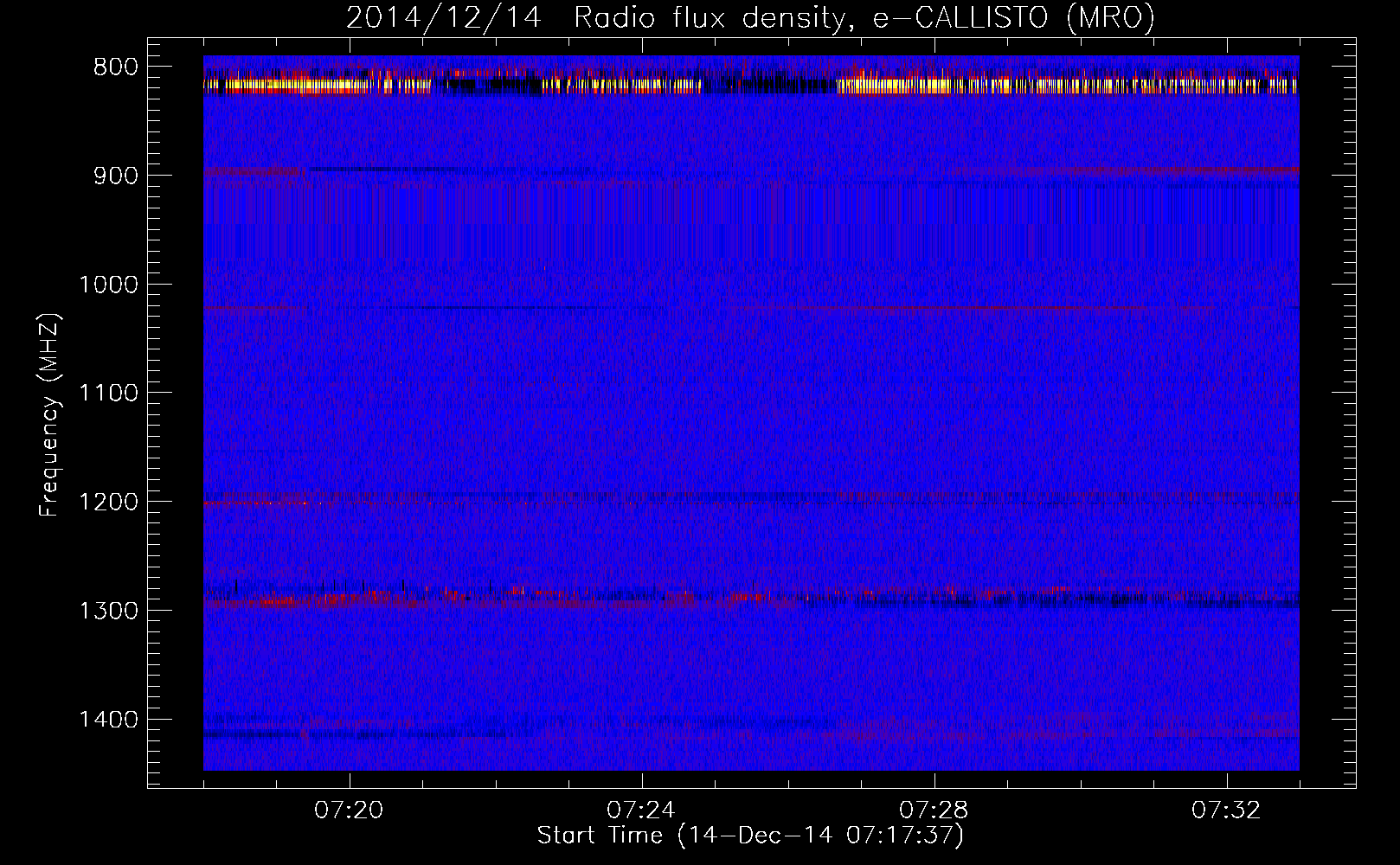
Task: Click the 1300 frequency tick label
Action: tap(108, 611)
